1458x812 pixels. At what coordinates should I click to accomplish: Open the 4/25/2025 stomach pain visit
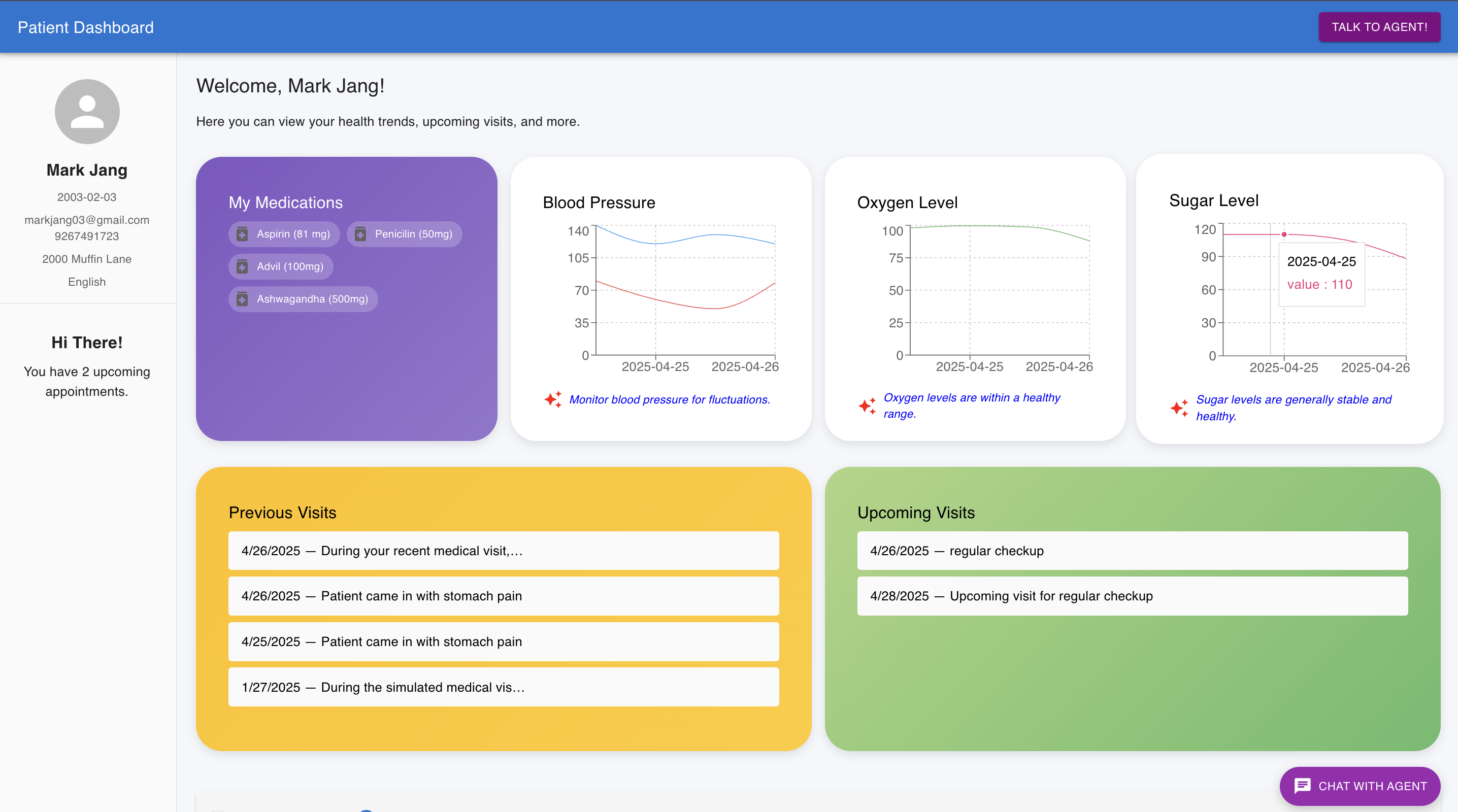tap(503, 641)
